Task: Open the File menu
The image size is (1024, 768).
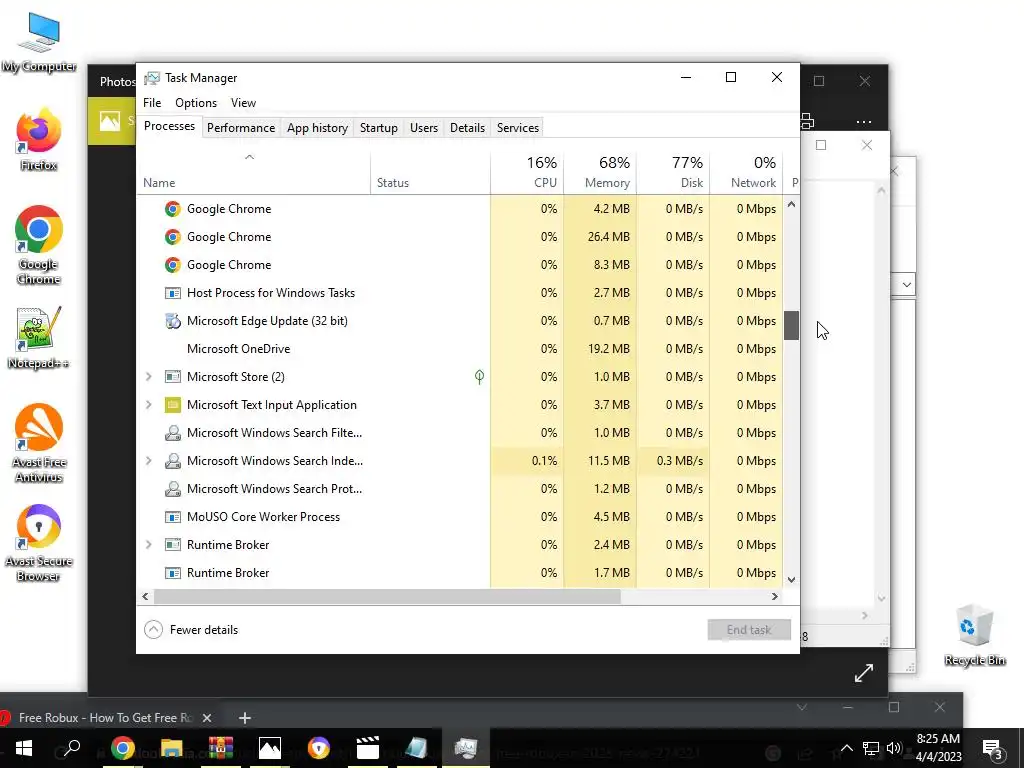Action: [152, 103]
